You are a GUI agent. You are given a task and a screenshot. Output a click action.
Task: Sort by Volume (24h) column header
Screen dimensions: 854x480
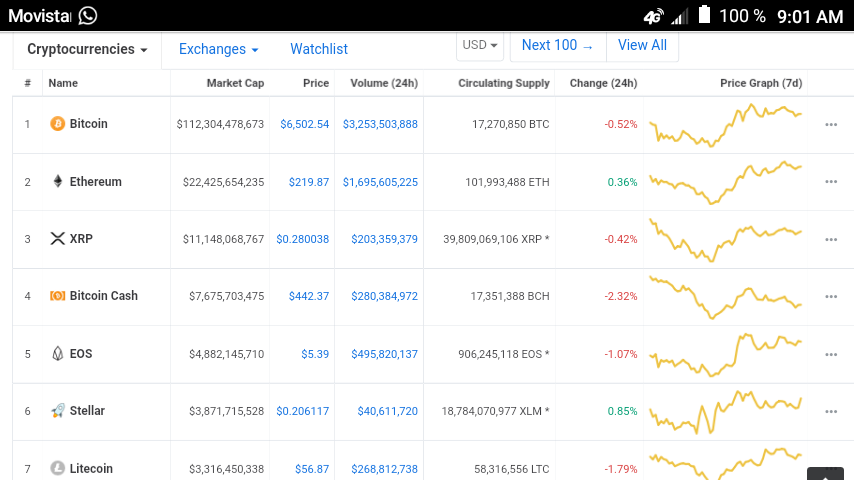click(384, 83)
